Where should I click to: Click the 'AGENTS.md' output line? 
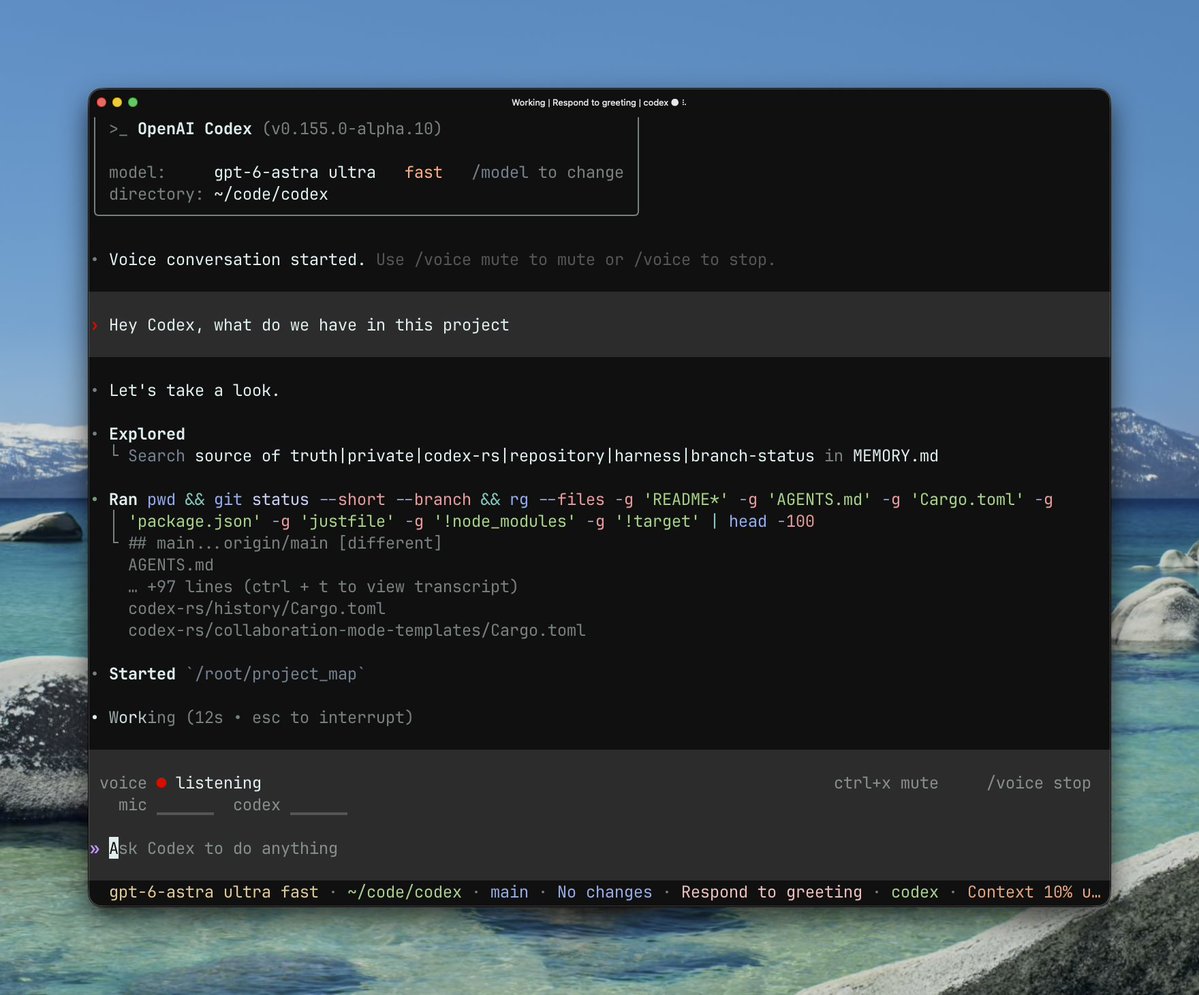click(171, 564)
